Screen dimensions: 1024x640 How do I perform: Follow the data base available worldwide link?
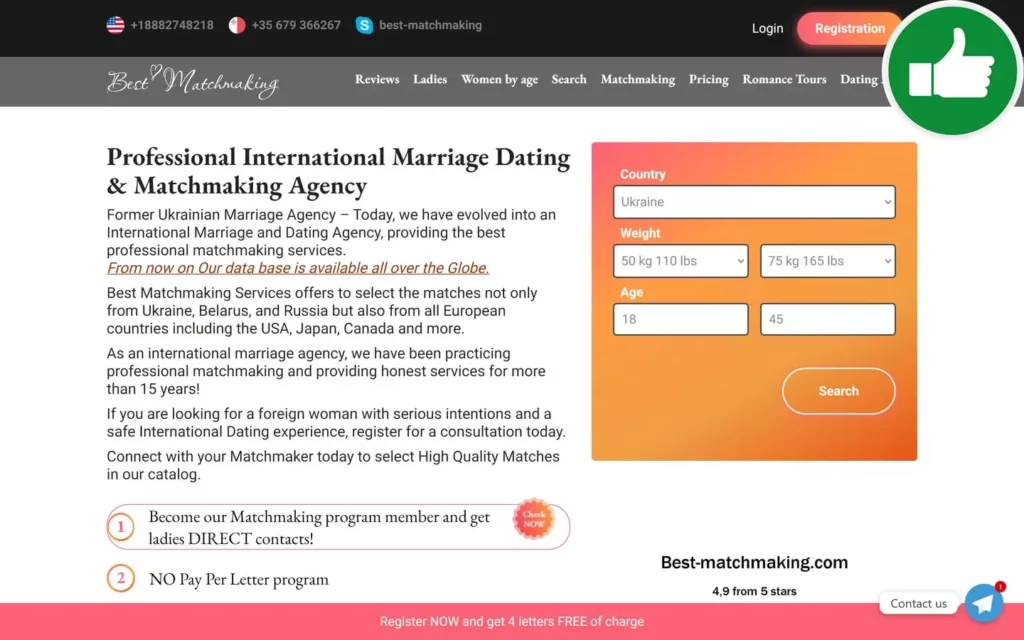298,268
